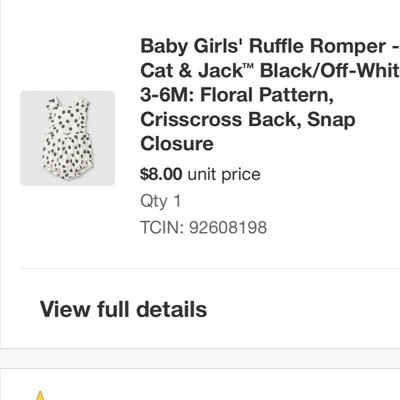Screen dimensions: 400x400
Task: Click the trademark symbol after Jack
Action: 249,65
